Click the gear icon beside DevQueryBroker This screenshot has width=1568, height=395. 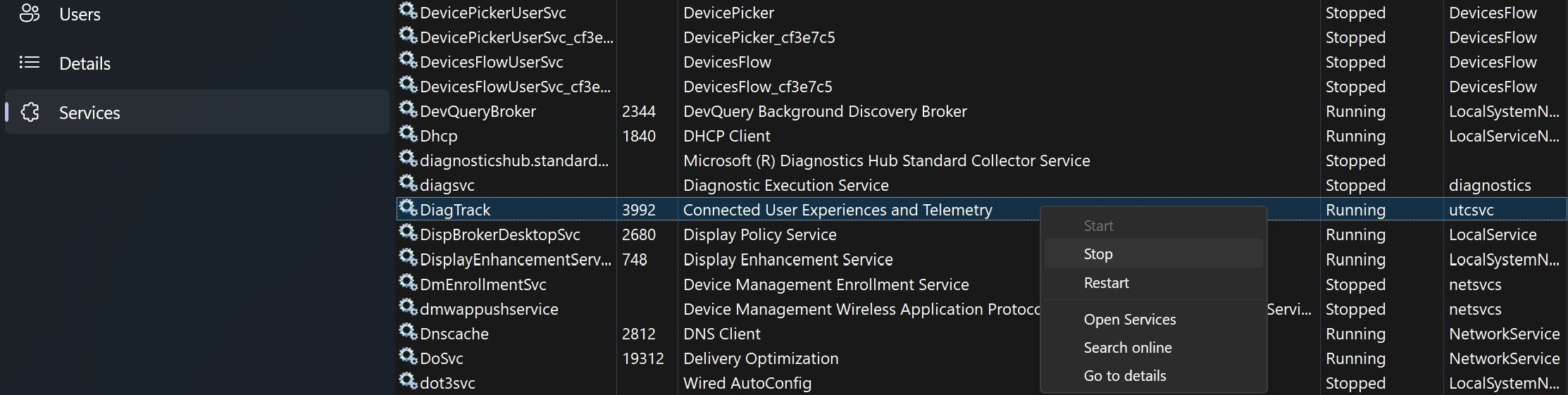409,110
